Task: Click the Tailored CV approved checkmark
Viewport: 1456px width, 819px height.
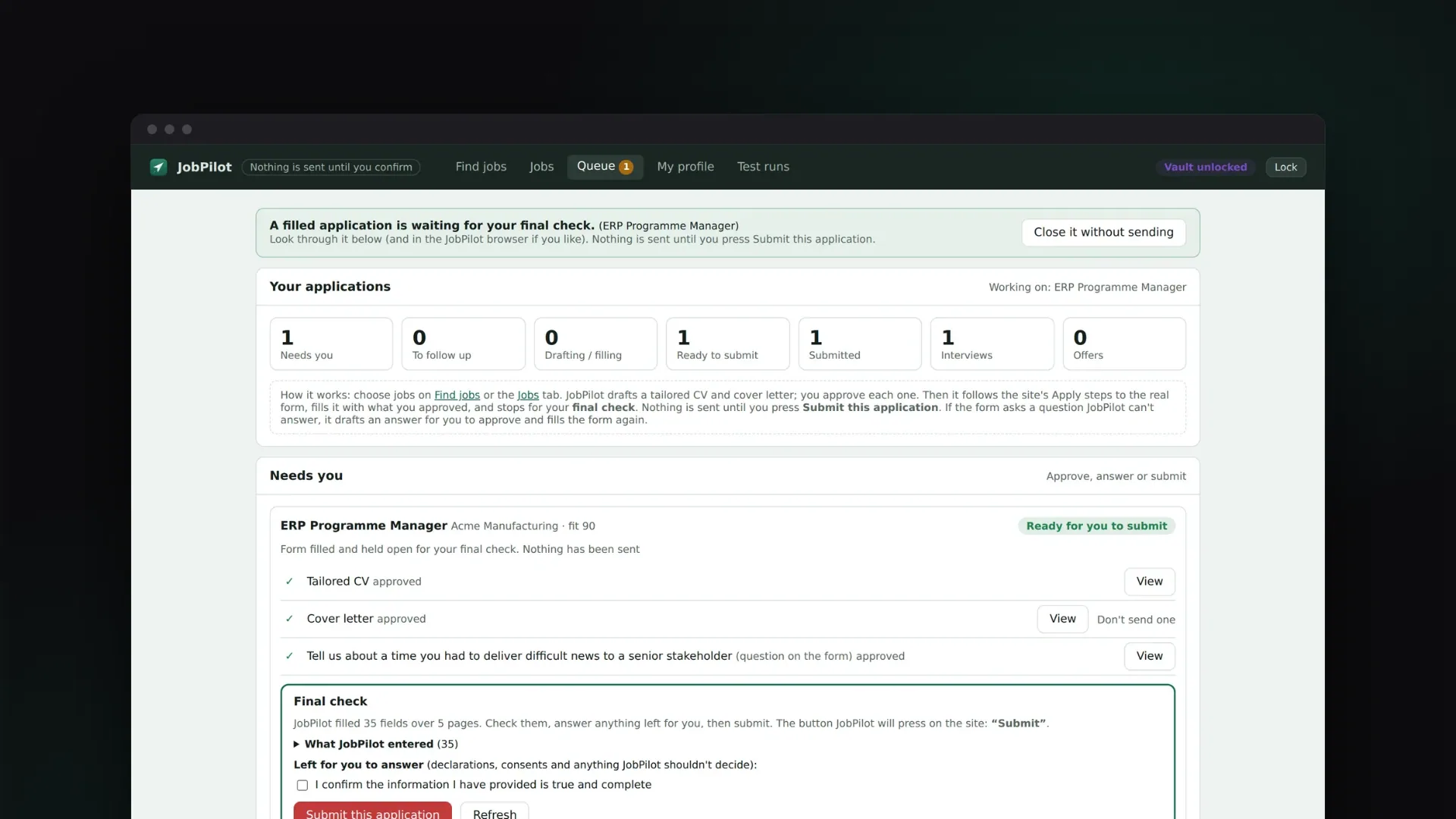Action: coord(289,582)
